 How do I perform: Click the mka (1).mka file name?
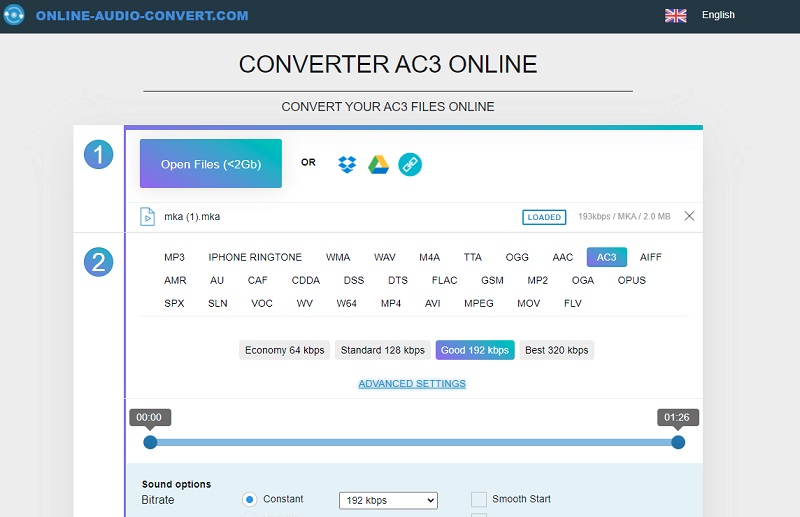coord(192,216)
